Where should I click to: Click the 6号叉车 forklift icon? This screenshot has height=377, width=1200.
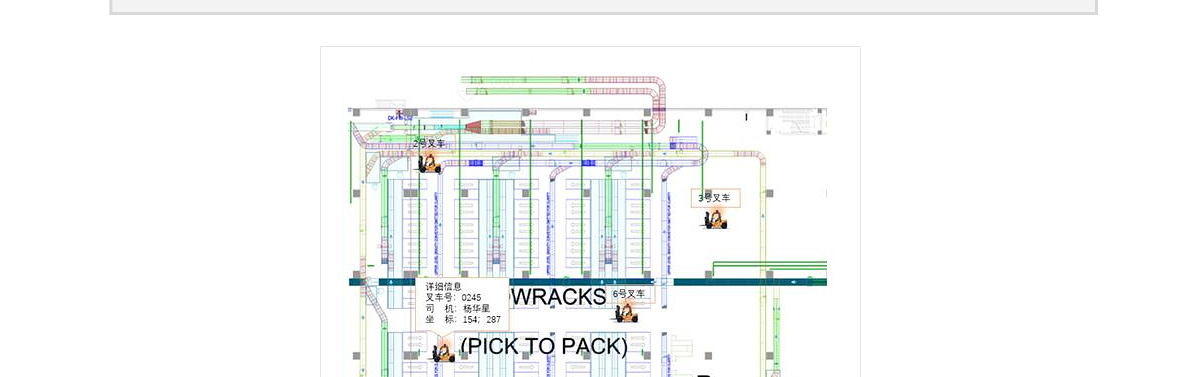coord(626,312)
